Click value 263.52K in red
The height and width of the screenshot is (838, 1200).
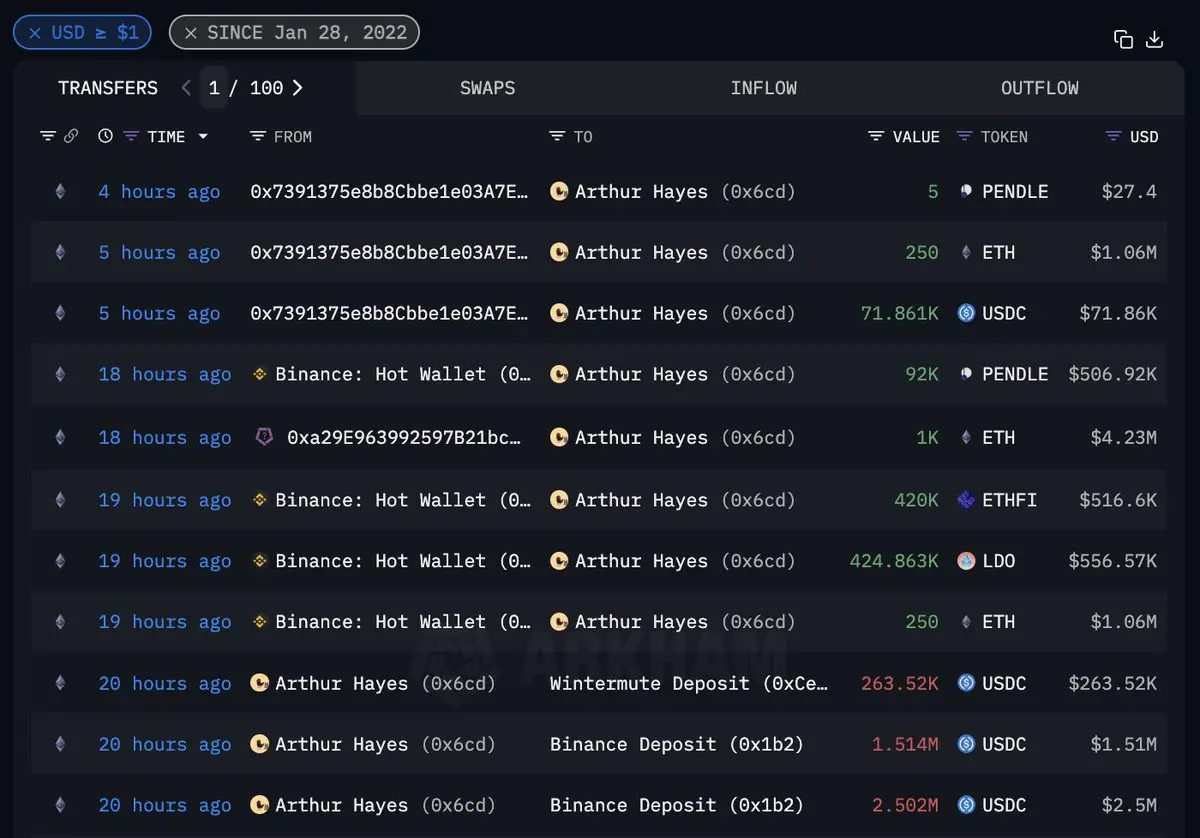[900, 683]
